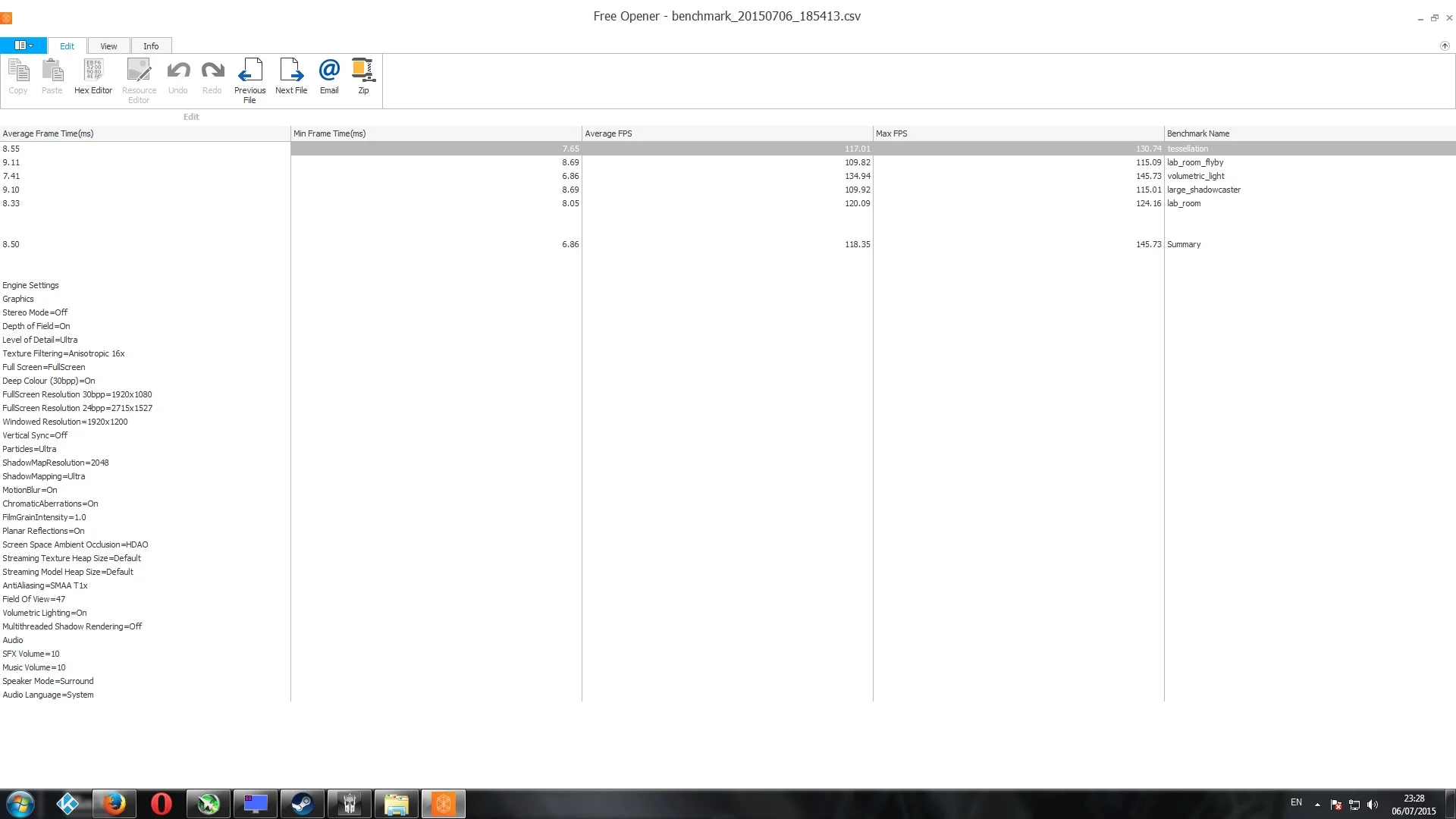1456x819 pixels.
Task: Open Kodi from the taskbar
Action: tap(67, 804)
